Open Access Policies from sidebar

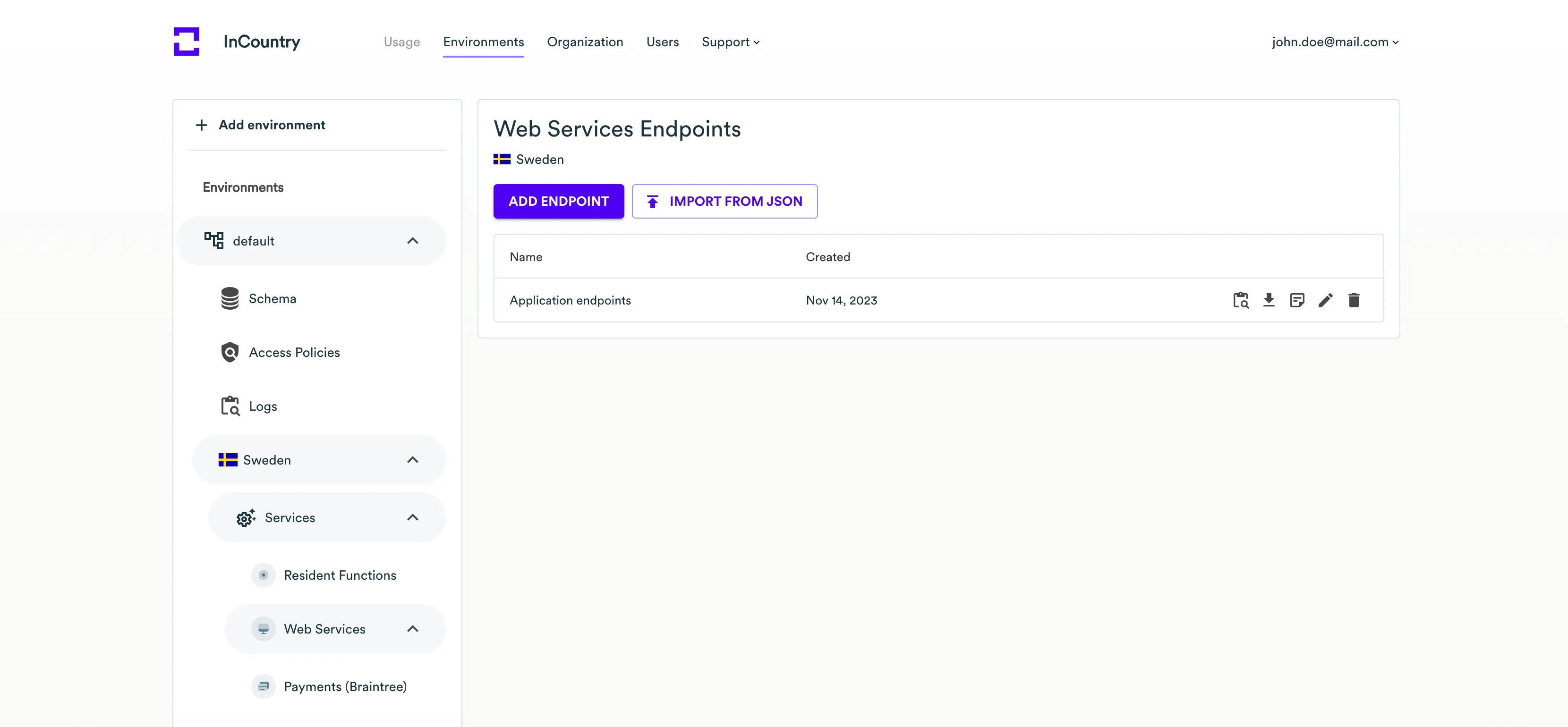294,352
